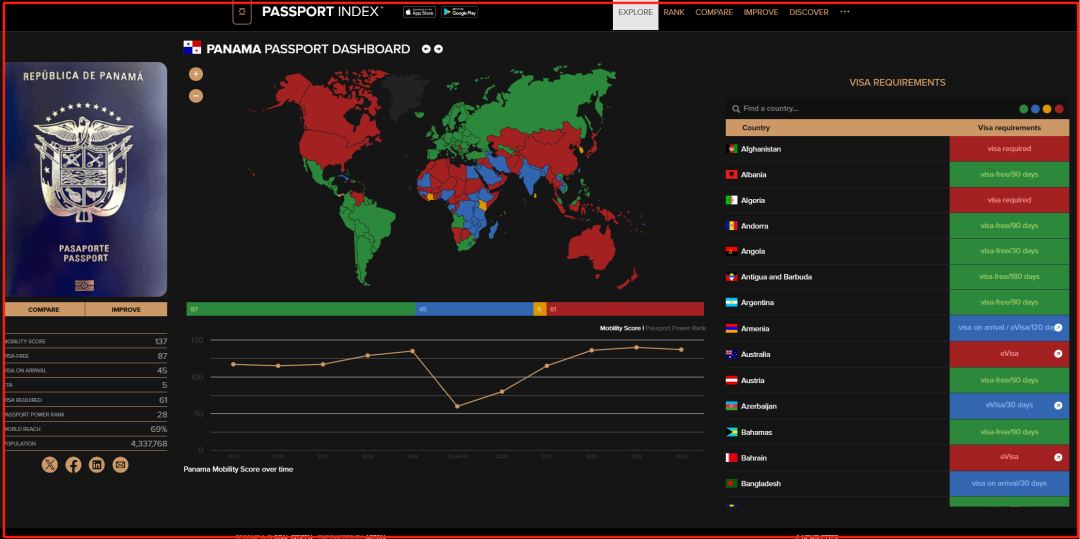The height and width of the screenshot is (539, 1080).
Task: Open the Discover menu item
Action: coord(808,13)
